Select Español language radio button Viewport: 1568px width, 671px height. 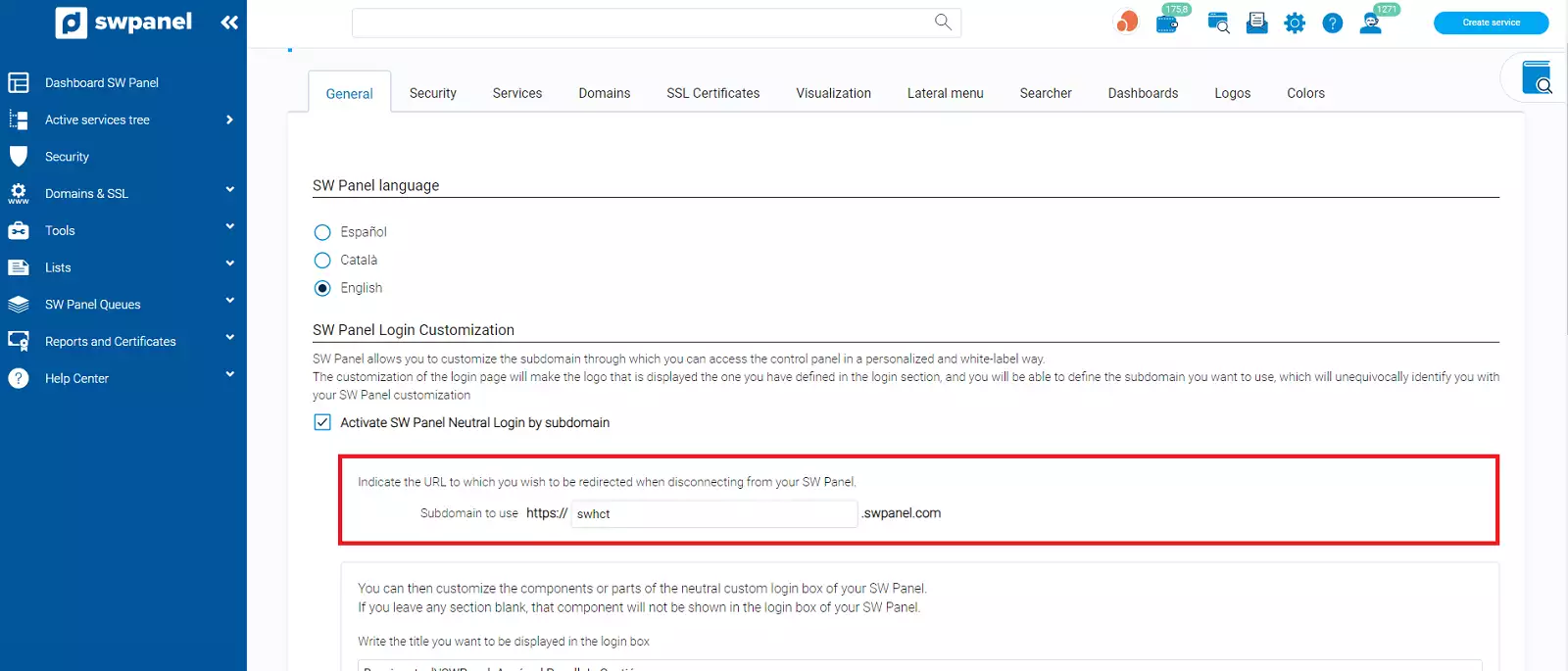click(322, 232)
